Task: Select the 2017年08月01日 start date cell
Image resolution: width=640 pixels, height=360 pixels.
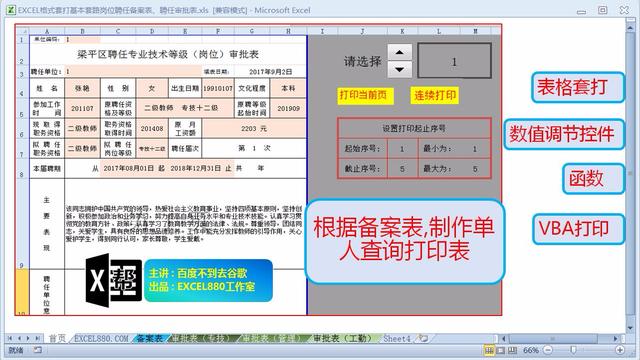Action: [129, 168]
